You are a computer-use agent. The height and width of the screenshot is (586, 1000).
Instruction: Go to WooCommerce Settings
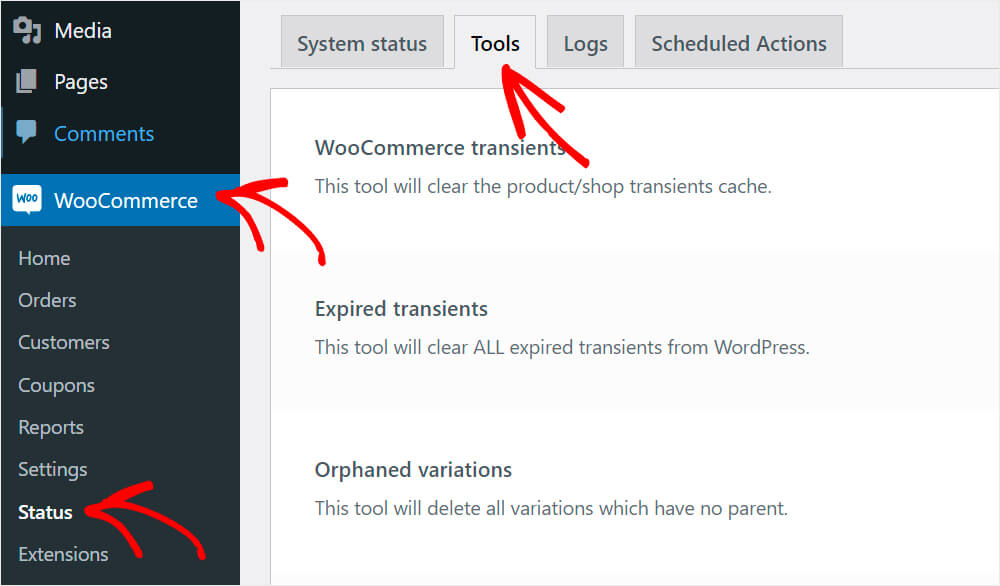pyautogui.click(x=52, y=469)
